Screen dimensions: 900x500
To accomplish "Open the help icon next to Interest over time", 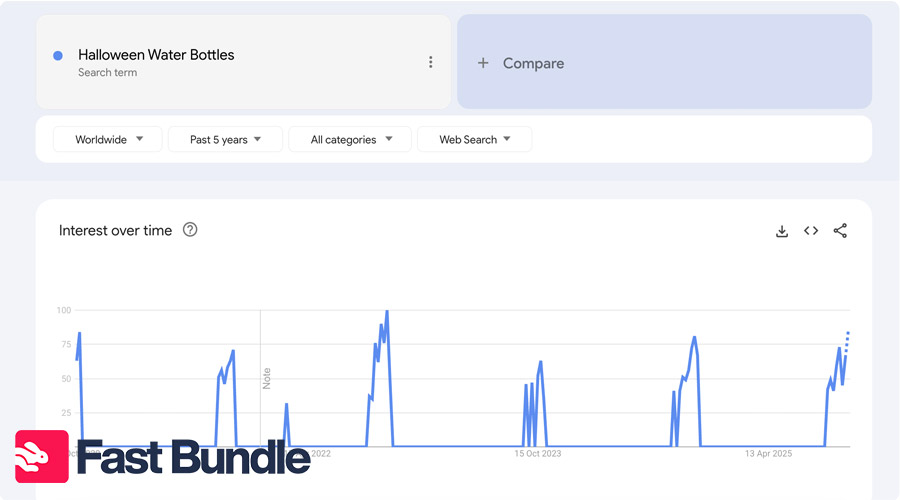I will (x=190, y=230).
